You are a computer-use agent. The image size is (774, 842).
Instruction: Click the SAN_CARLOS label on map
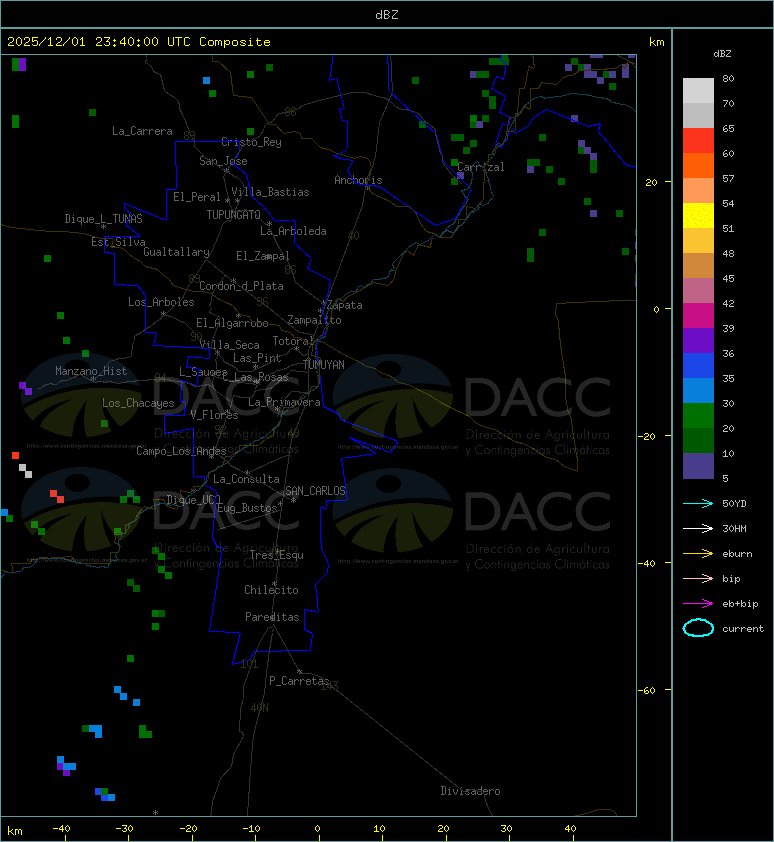(315, 491)
